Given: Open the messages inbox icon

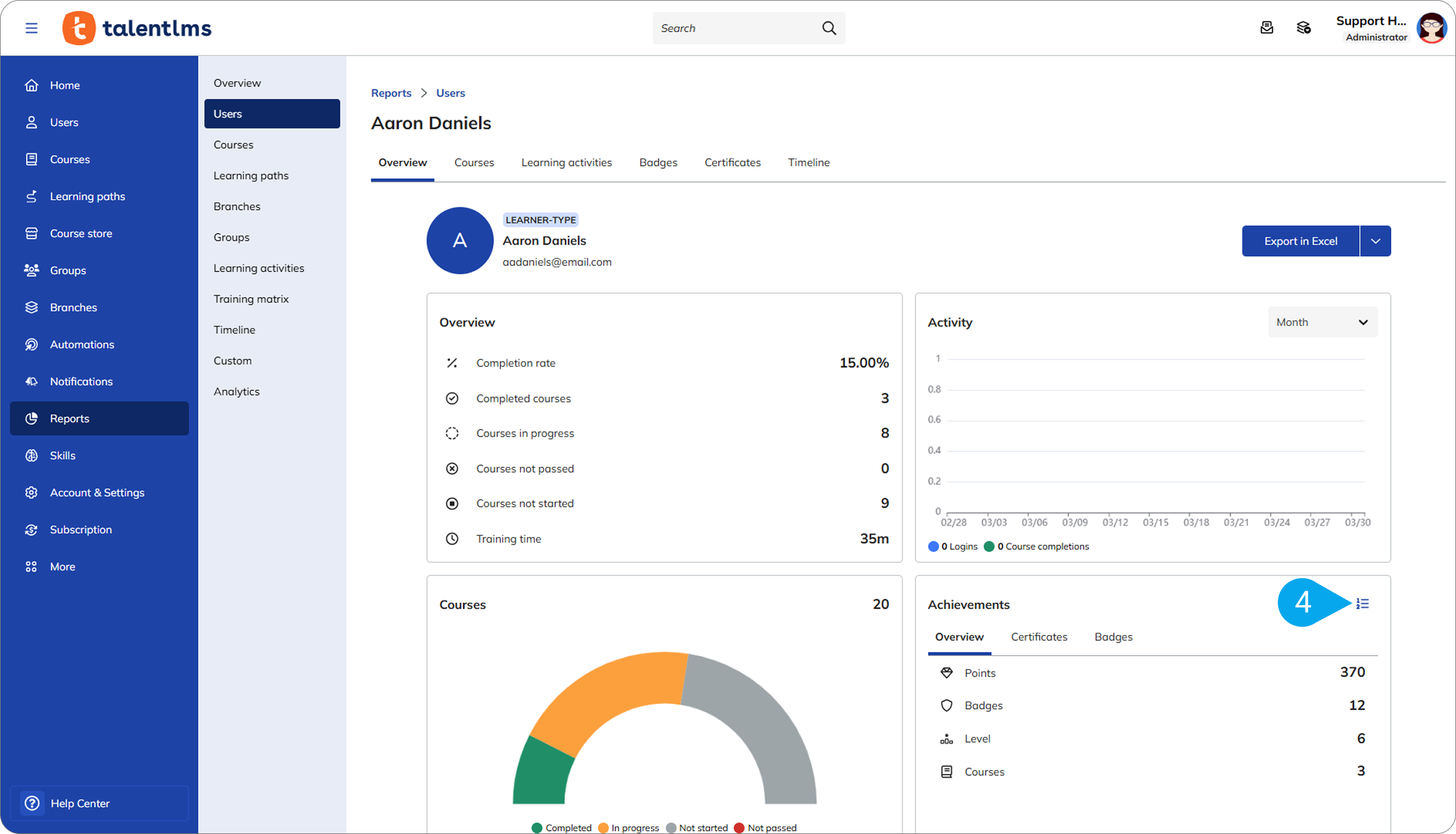Looking at the screenshot, I should (1266, 28).
